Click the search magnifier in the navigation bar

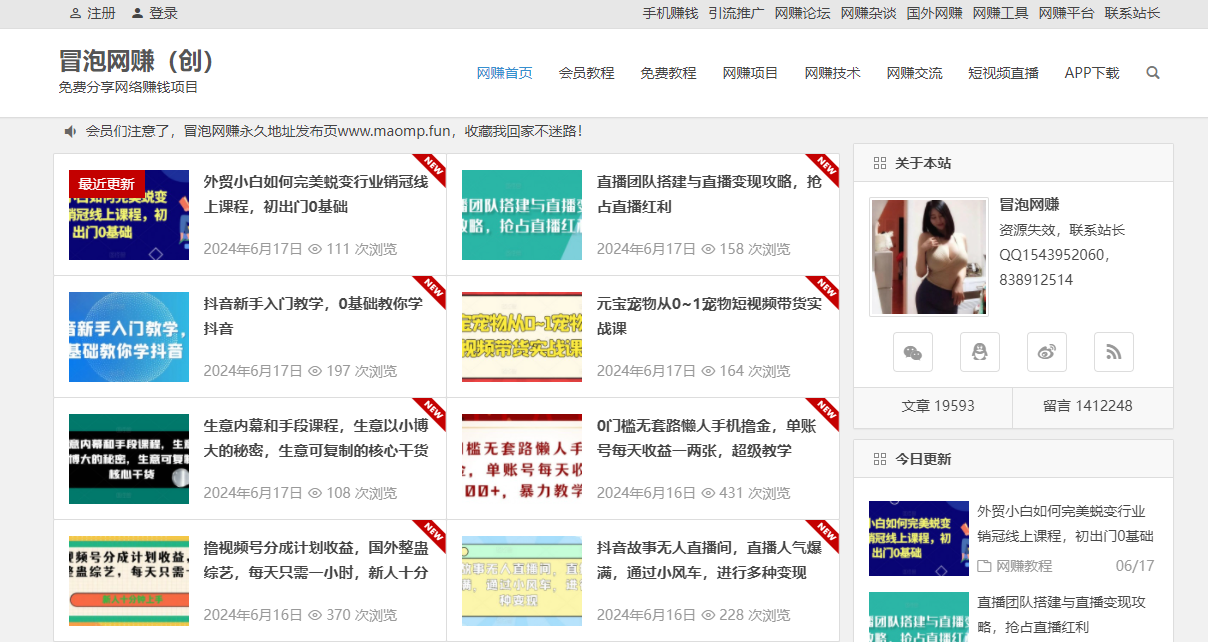click(1152, 72)
